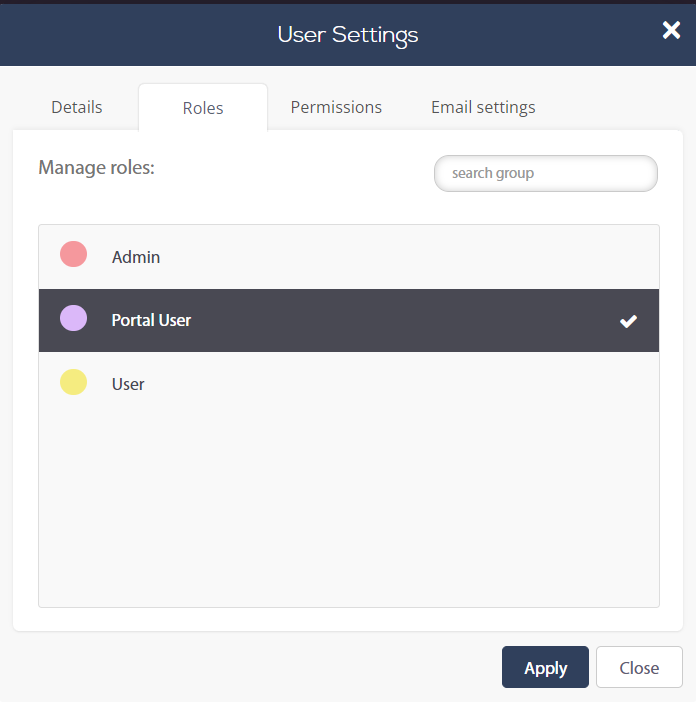Deselect the Portal User role row
This screenshot has width=696, height=702.
coord(349,321)
